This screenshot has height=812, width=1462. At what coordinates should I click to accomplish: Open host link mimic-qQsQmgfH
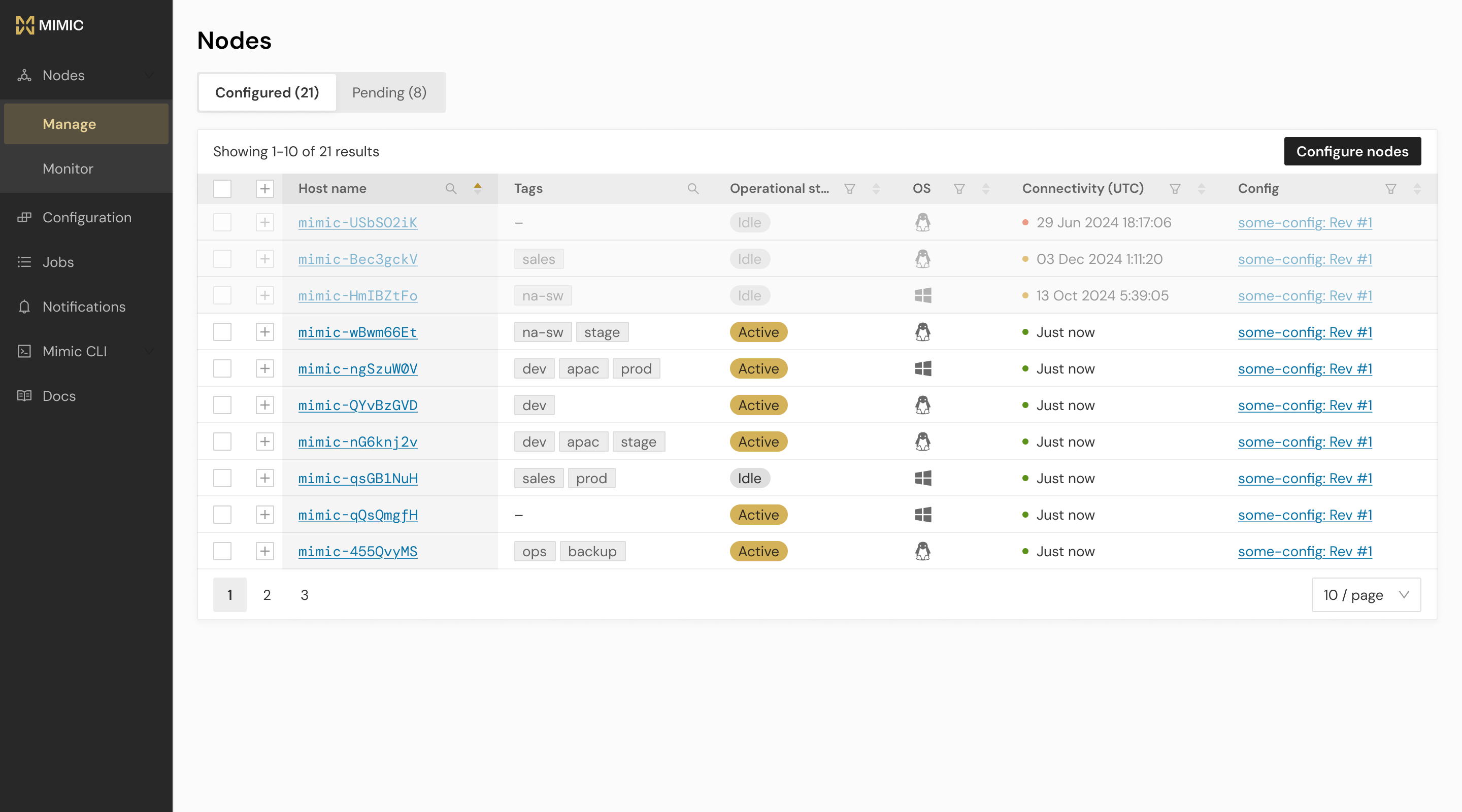(357, 515)
